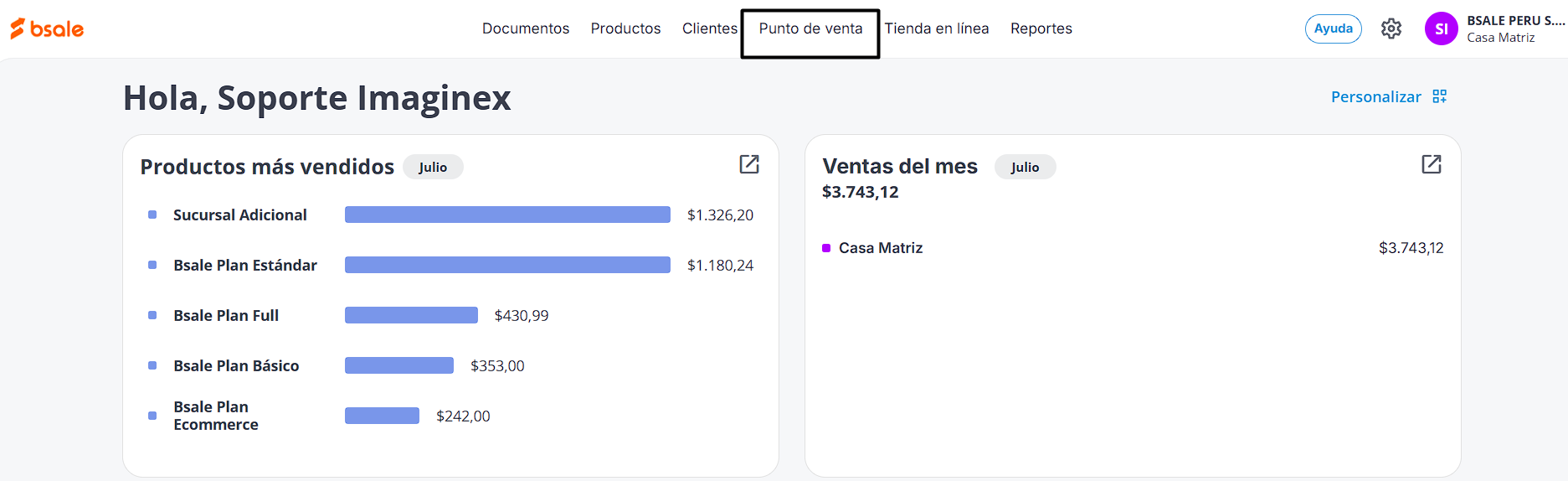Click the SI user avatar
1568x481 pixels.
pyautogui.click(x=1442, y=28)
